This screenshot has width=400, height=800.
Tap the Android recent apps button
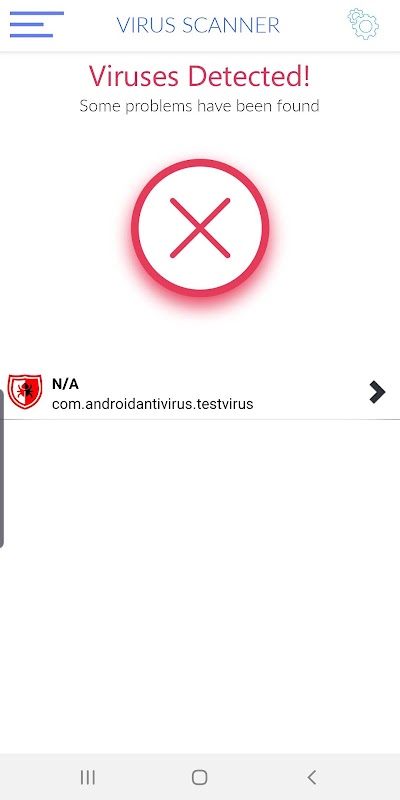(88, 777)
